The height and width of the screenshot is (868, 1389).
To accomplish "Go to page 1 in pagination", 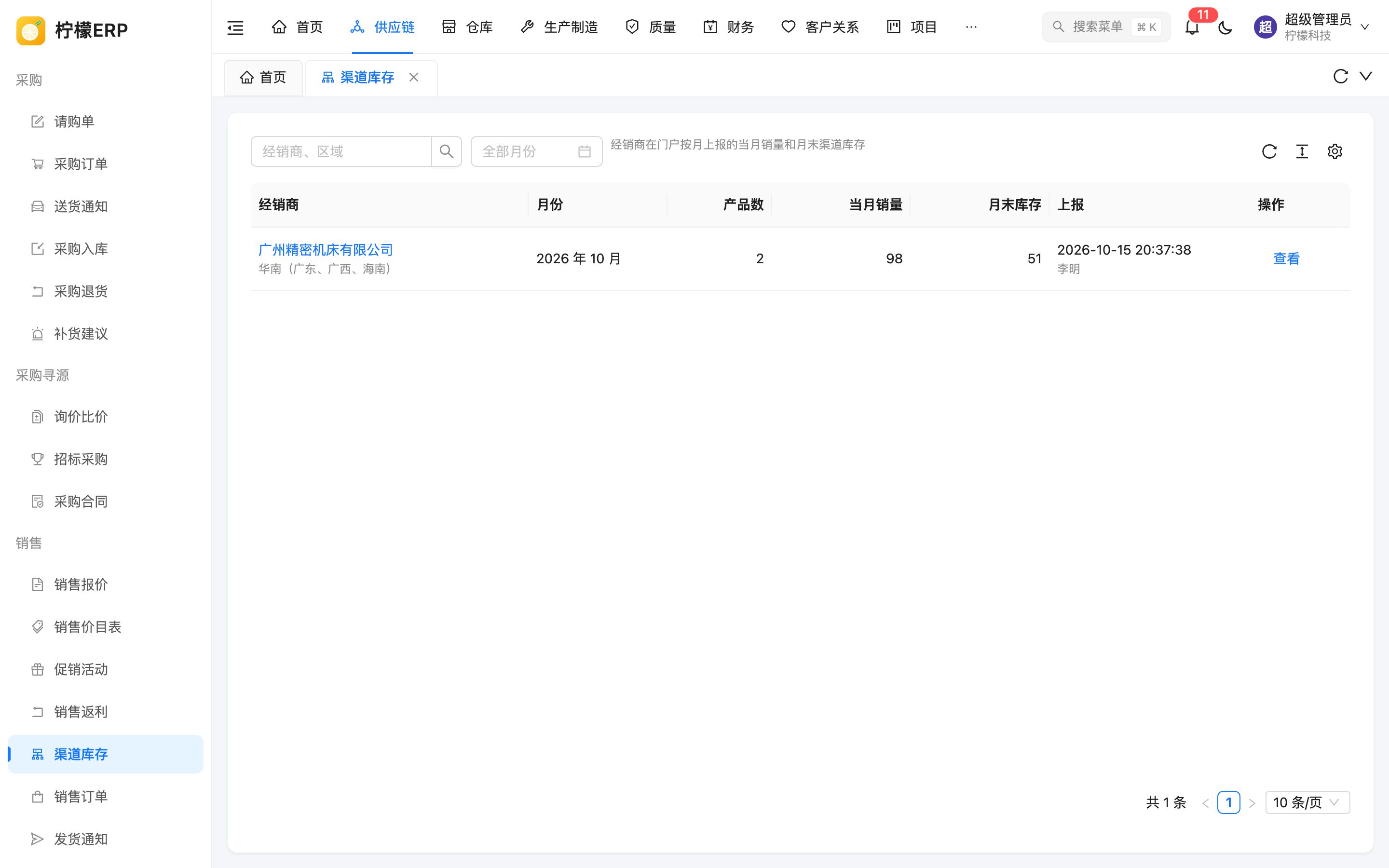I will (x=1228, y=802).
